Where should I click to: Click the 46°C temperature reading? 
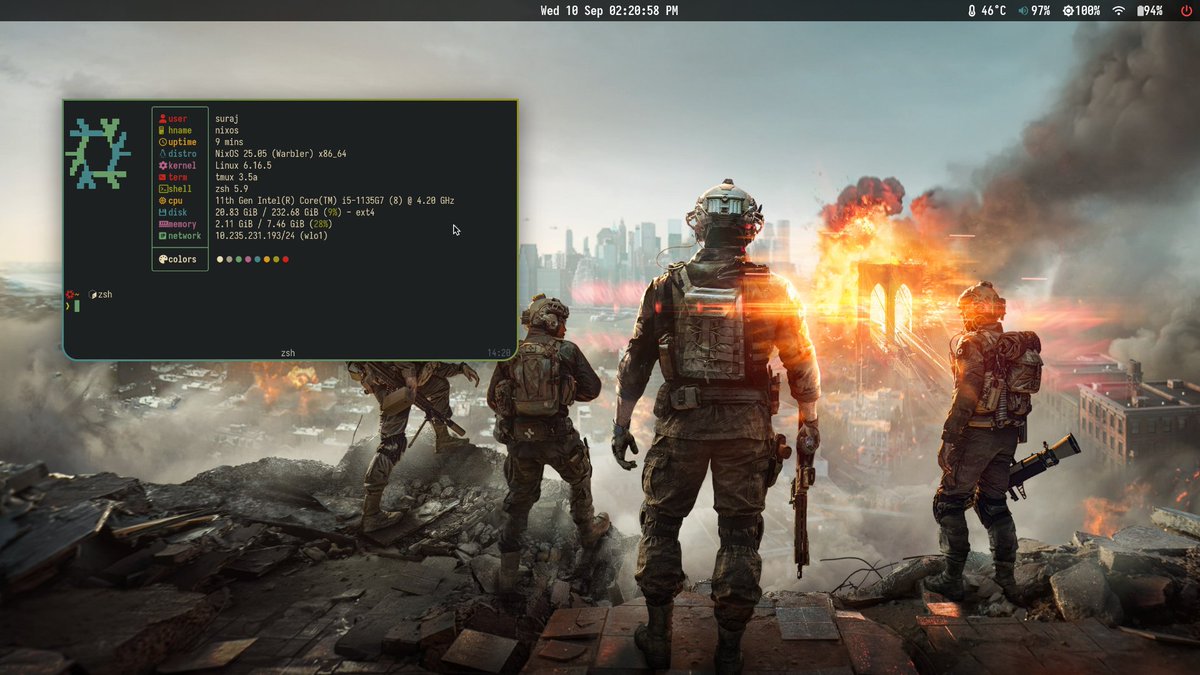[993, 10]
